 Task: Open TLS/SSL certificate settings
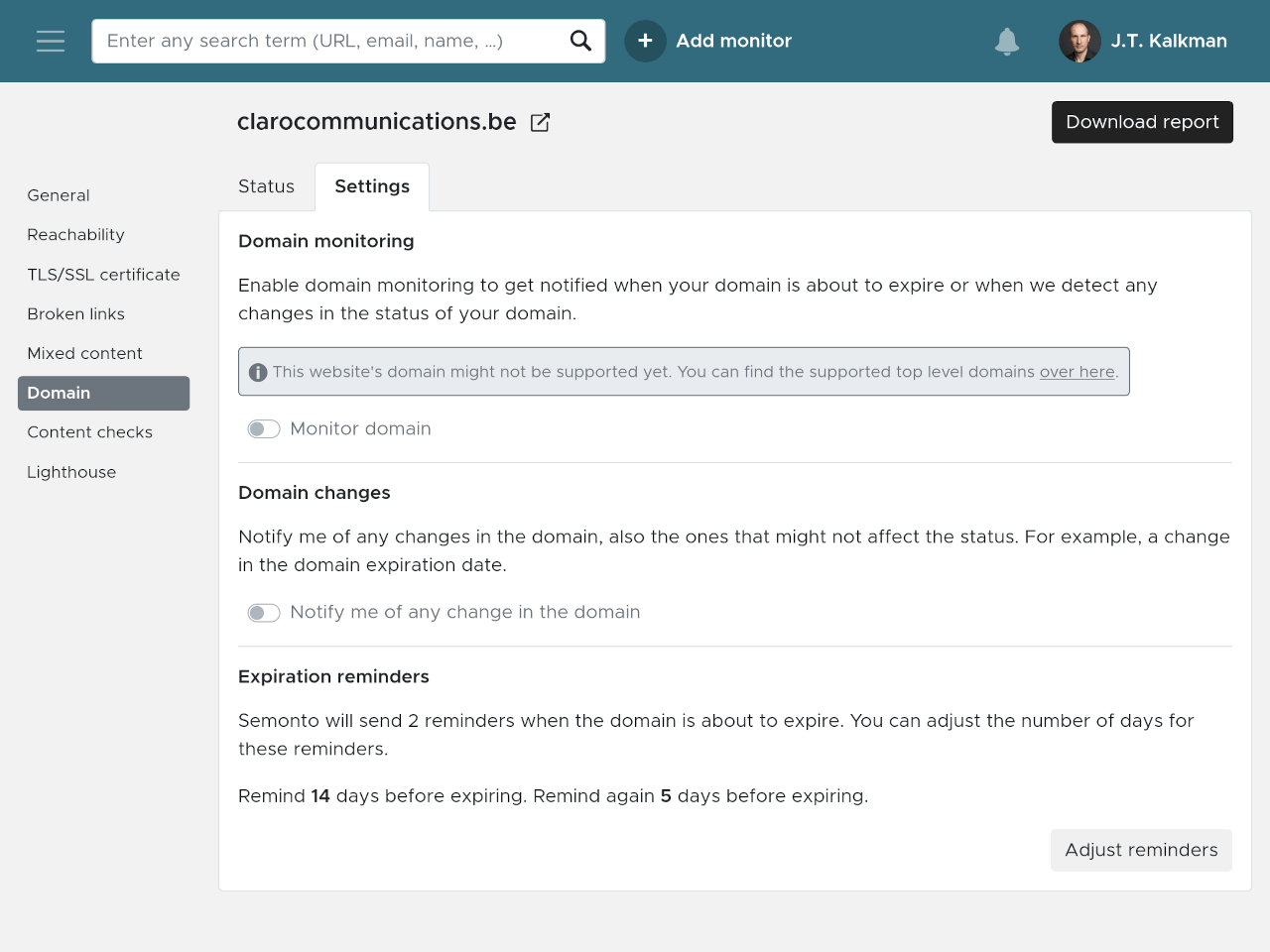103,275
